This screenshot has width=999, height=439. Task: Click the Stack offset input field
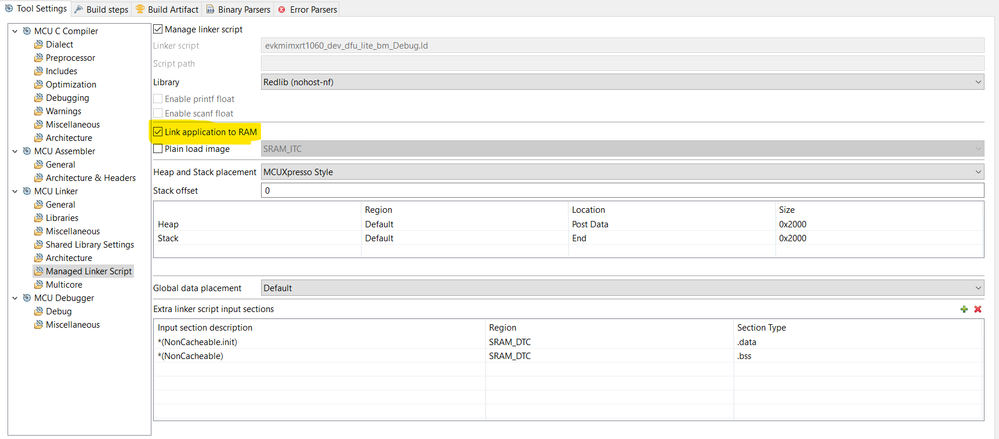pyautogui.click(x=621, y=190)
